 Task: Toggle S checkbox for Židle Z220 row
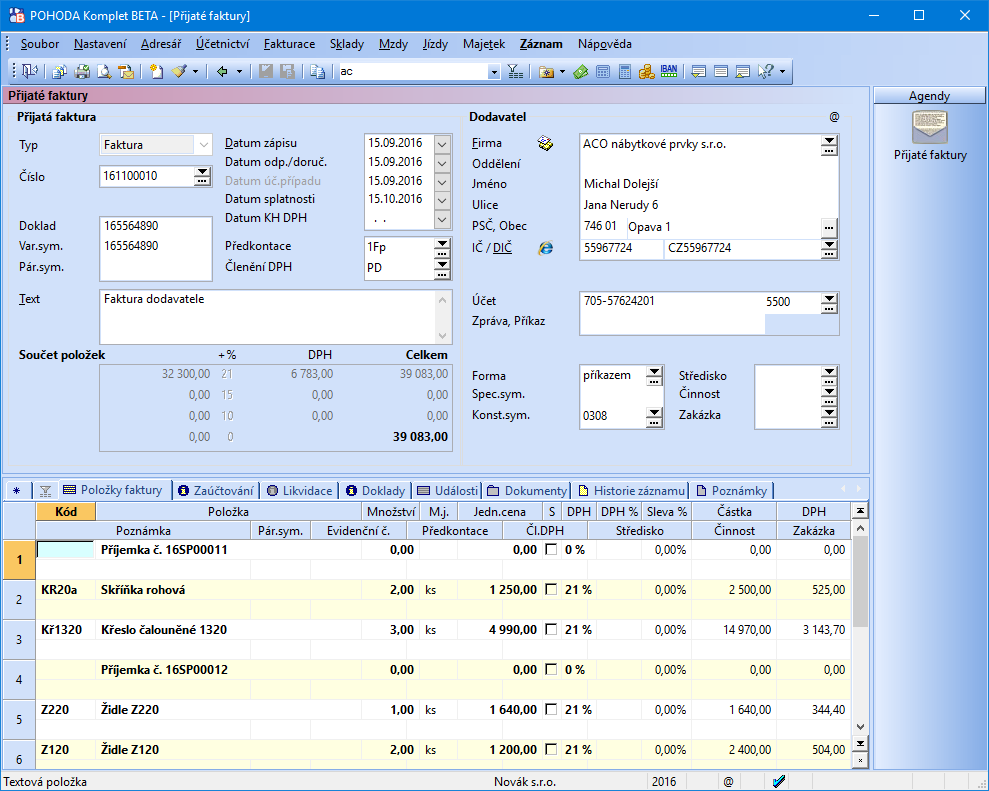551,709
